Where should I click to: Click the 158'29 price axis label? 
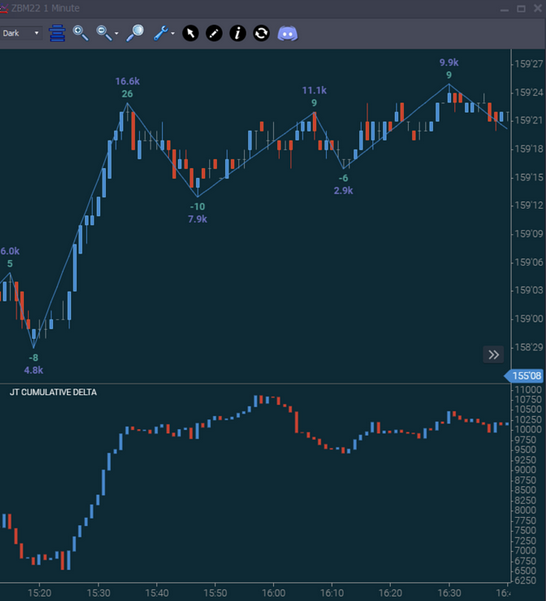click(529, 347)
